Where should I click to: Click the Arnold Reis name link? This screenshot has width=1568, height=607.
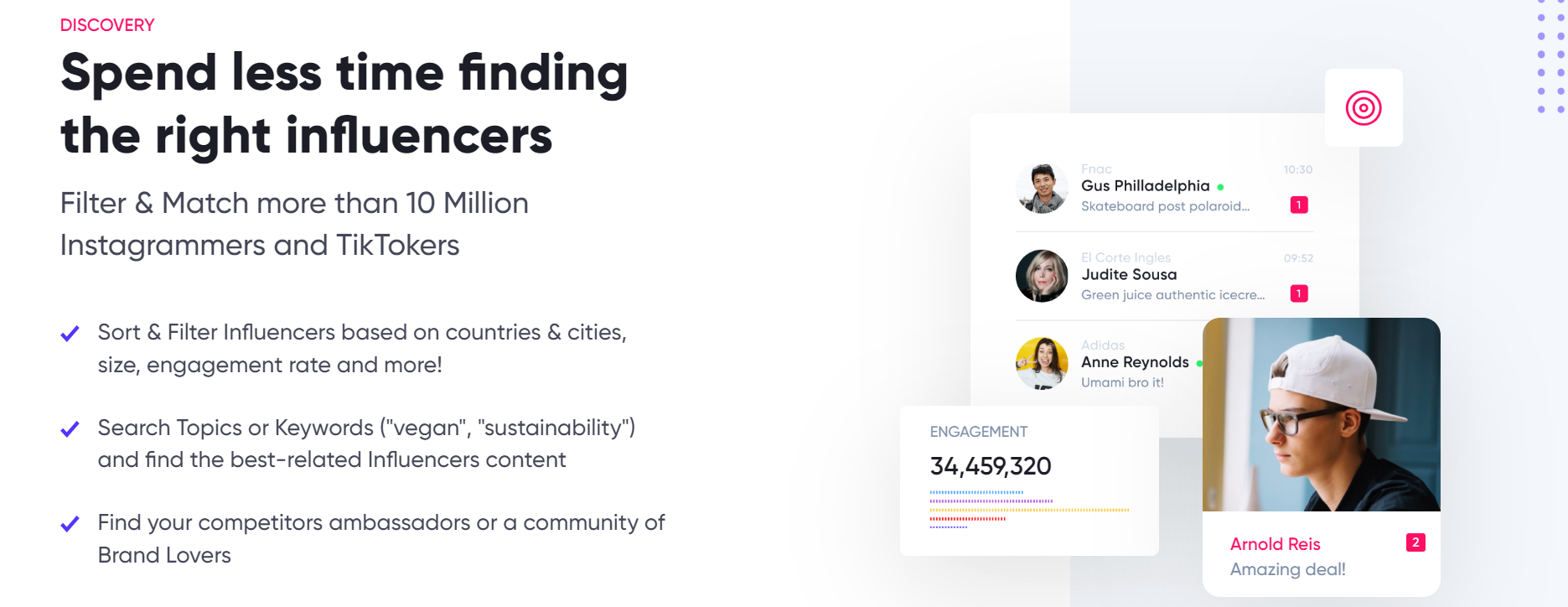tap(1275, 544)
